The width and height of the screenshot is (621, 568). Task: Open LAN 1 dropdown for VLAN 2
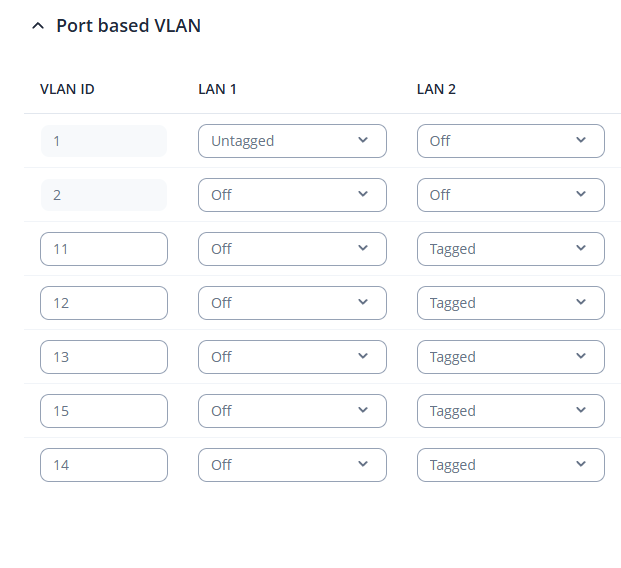[x=292, y=195]
